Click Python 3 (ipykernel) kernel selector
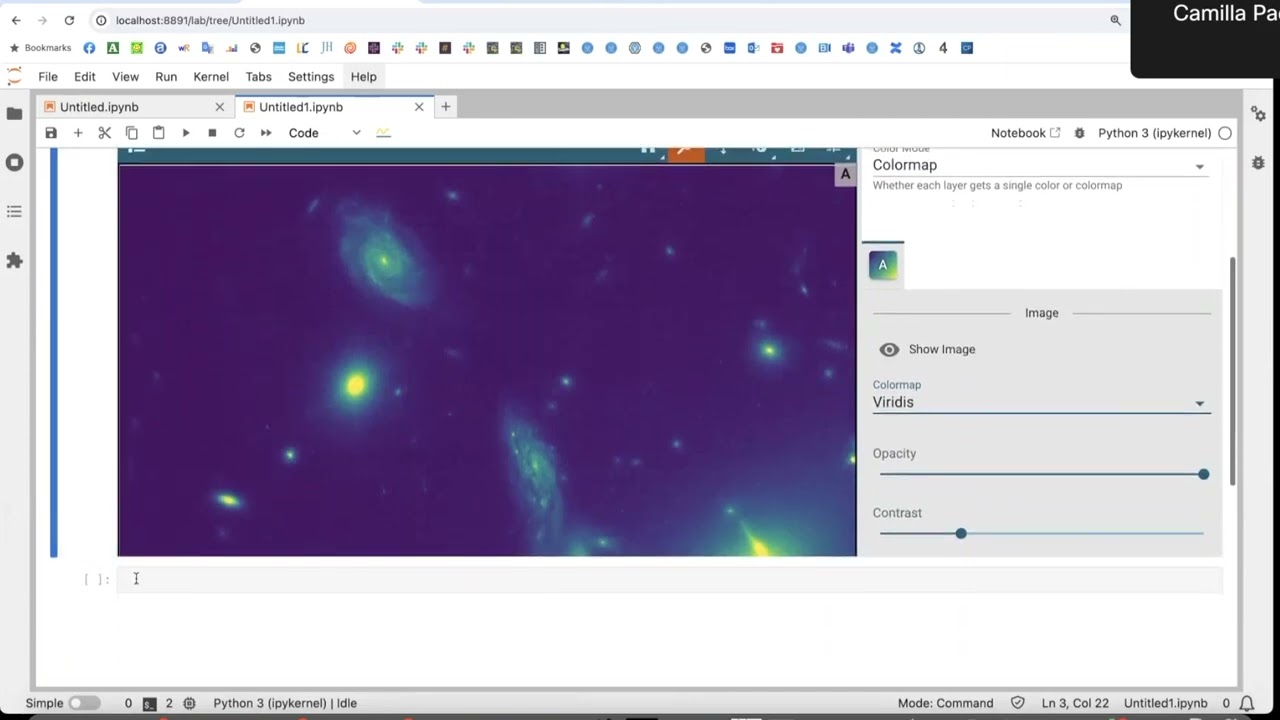Image resolution: width=1280 pixels, height=720 pixels. tap(1154, 133)
